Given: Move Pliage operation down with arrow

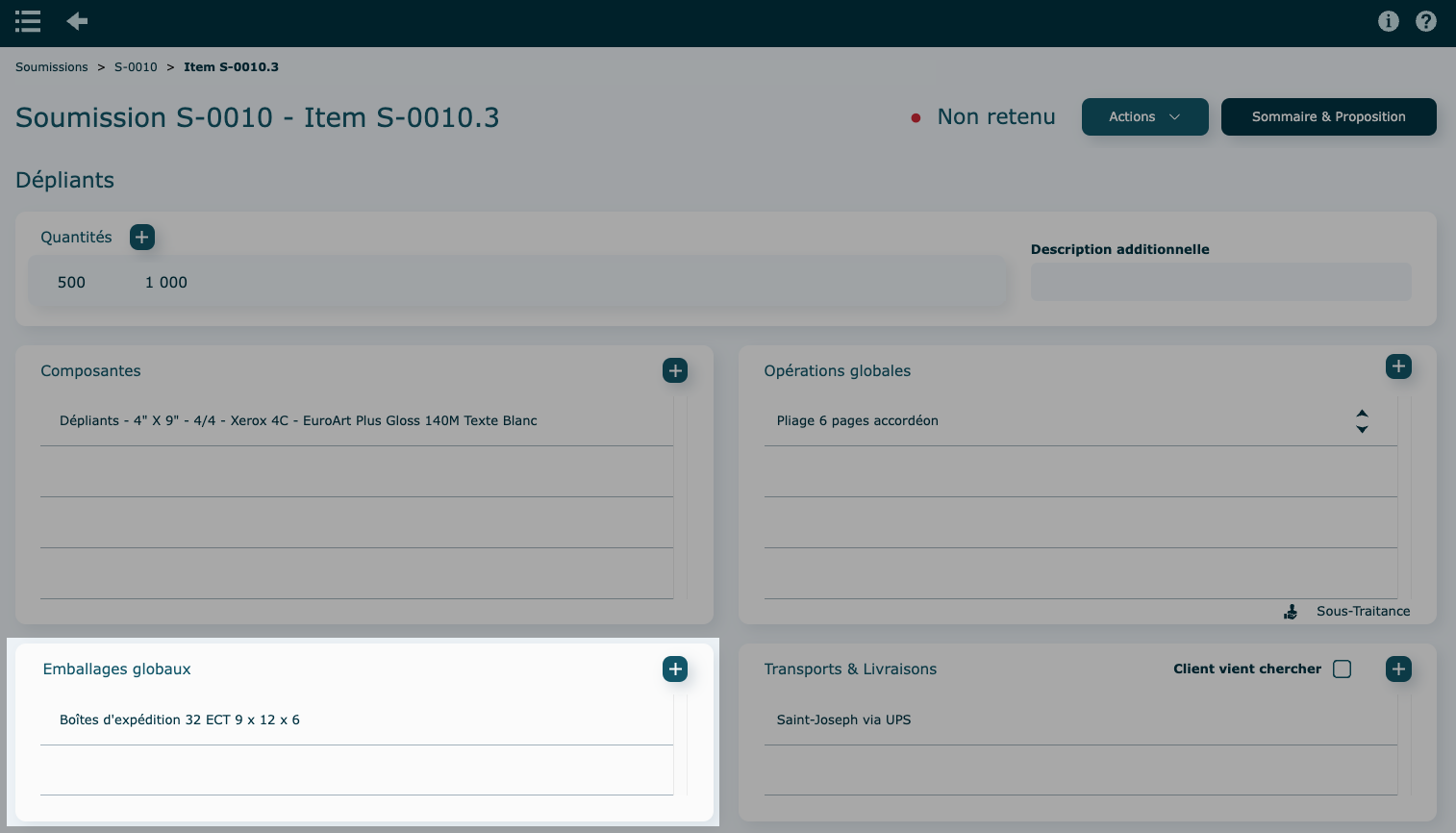Looking at the screenshot, I should [x=1362, y=429].
